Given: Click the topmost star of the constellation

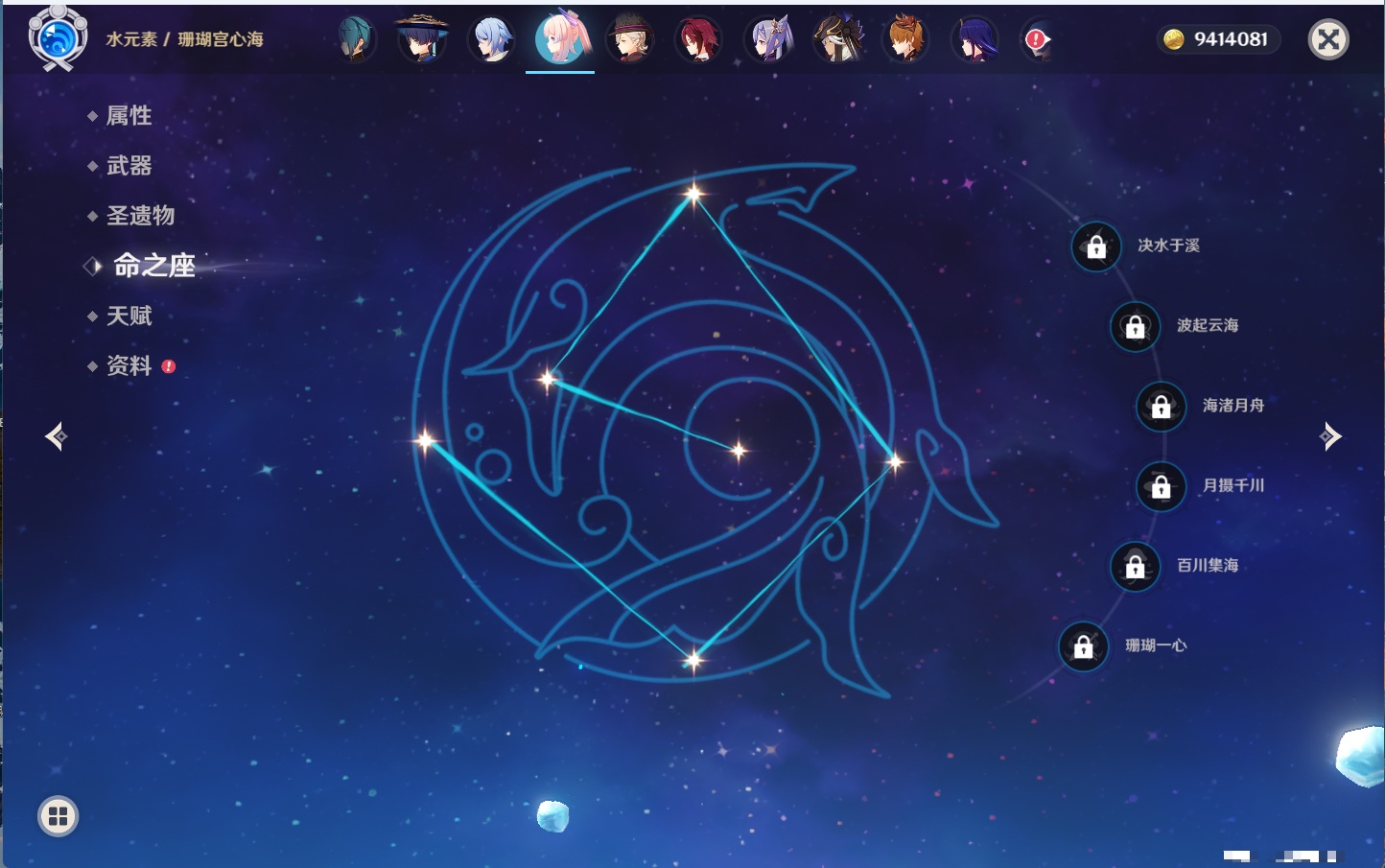Looking at the screenshot, I should pos(693,194).
